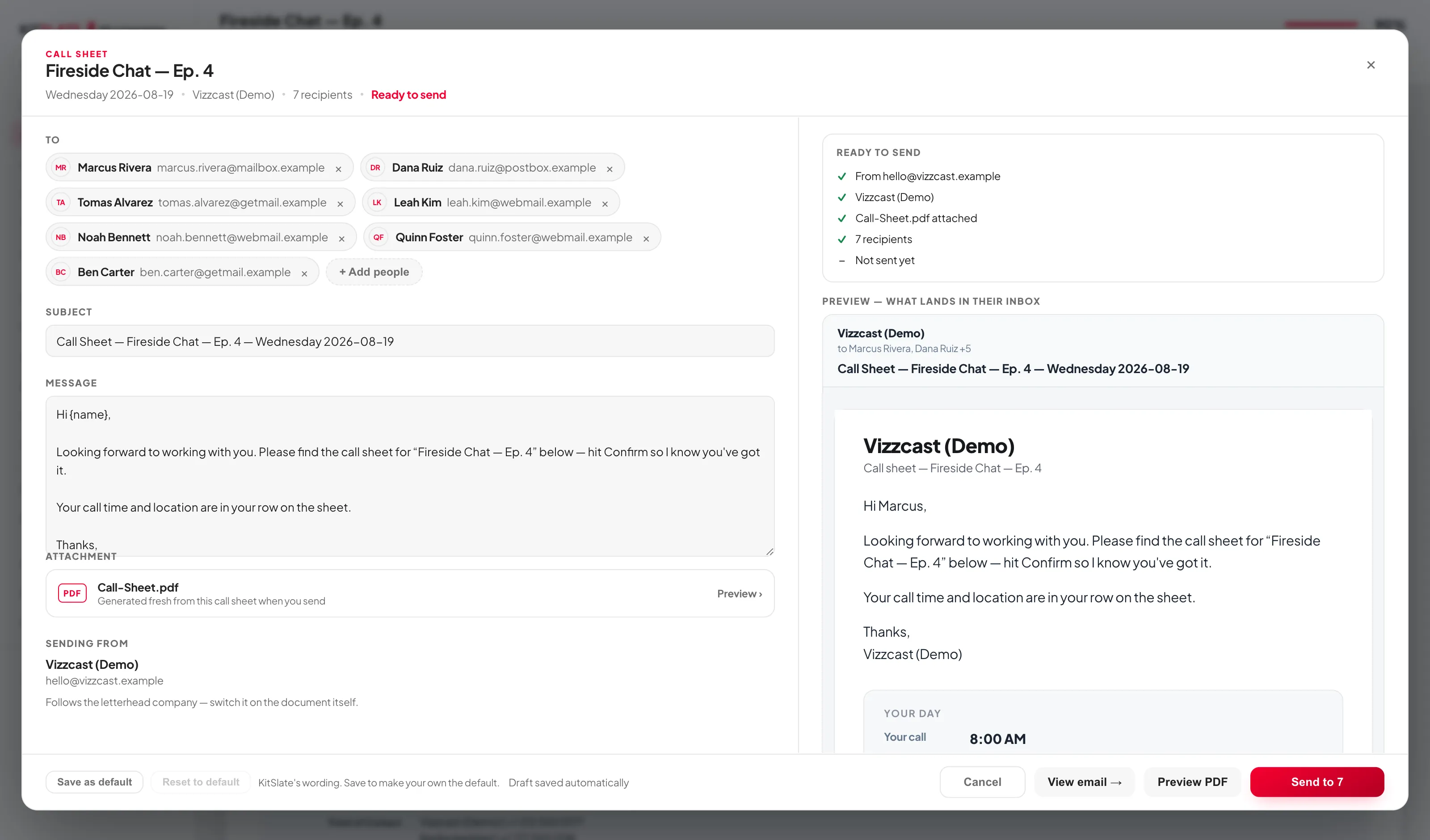Click Marcus Rivera's MR avatar
Image resolution: width=1430 pixels, height=840 pixels.
tap(61, 168)
